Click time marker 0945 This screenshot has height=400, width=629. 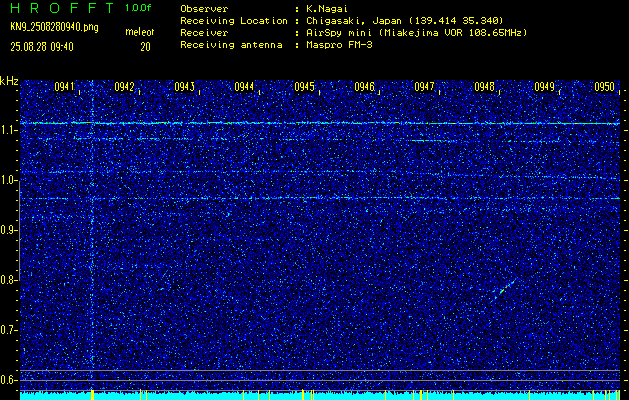point(304,87)
